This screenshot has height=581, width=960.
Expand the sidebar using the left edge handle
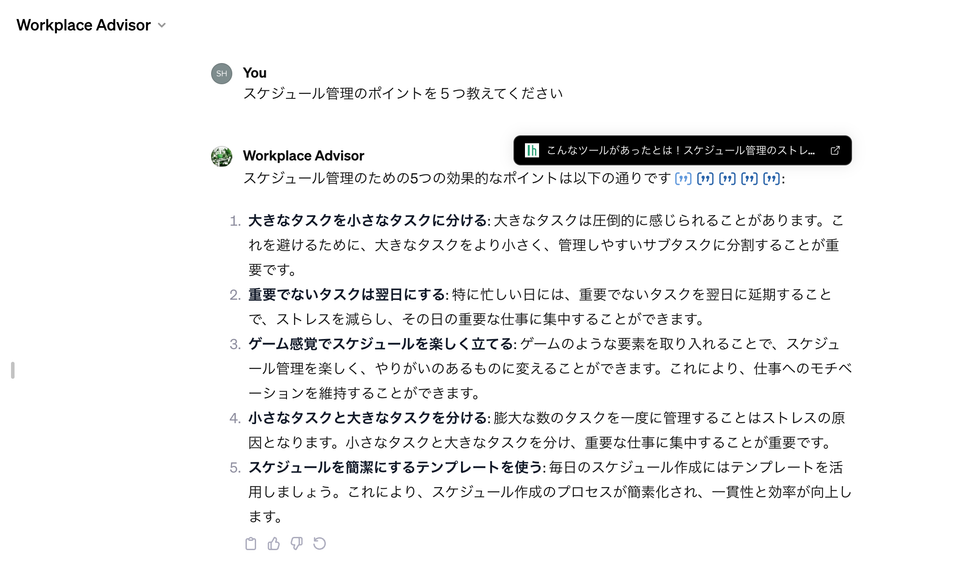click(12, 370)
